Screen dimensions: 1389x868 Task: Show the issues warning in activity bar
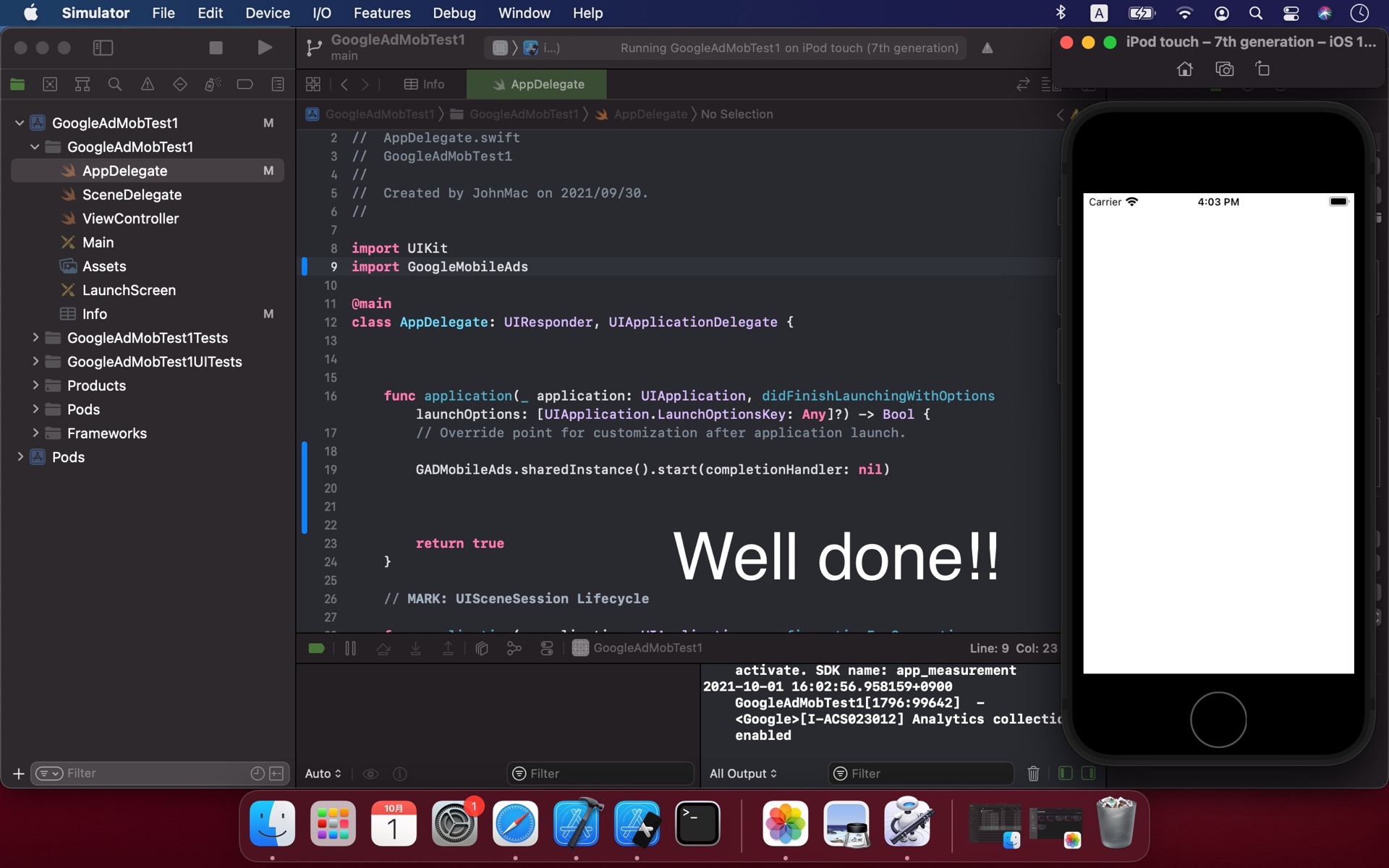click(987, 48)
